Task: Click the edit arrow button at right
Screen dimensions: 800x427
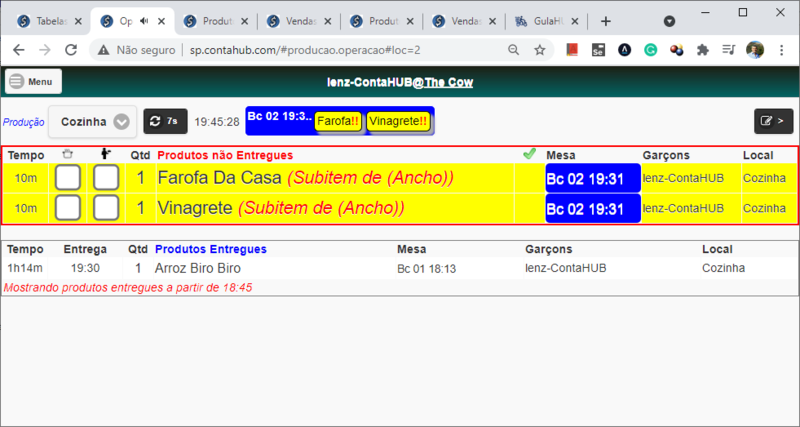Action: pos(773,121)
